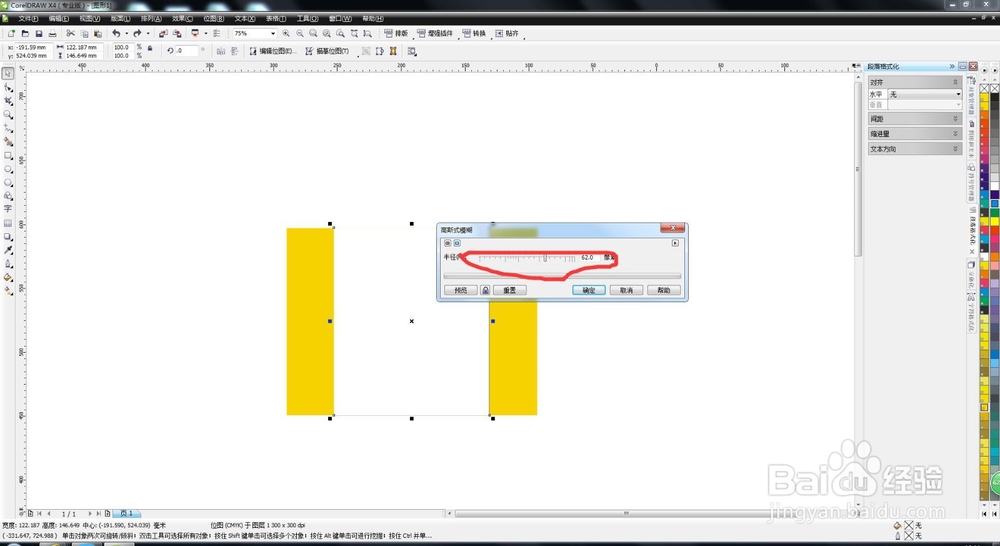Expand the 文本方向 section in docker
The image size is (1000, 546).
955,149
